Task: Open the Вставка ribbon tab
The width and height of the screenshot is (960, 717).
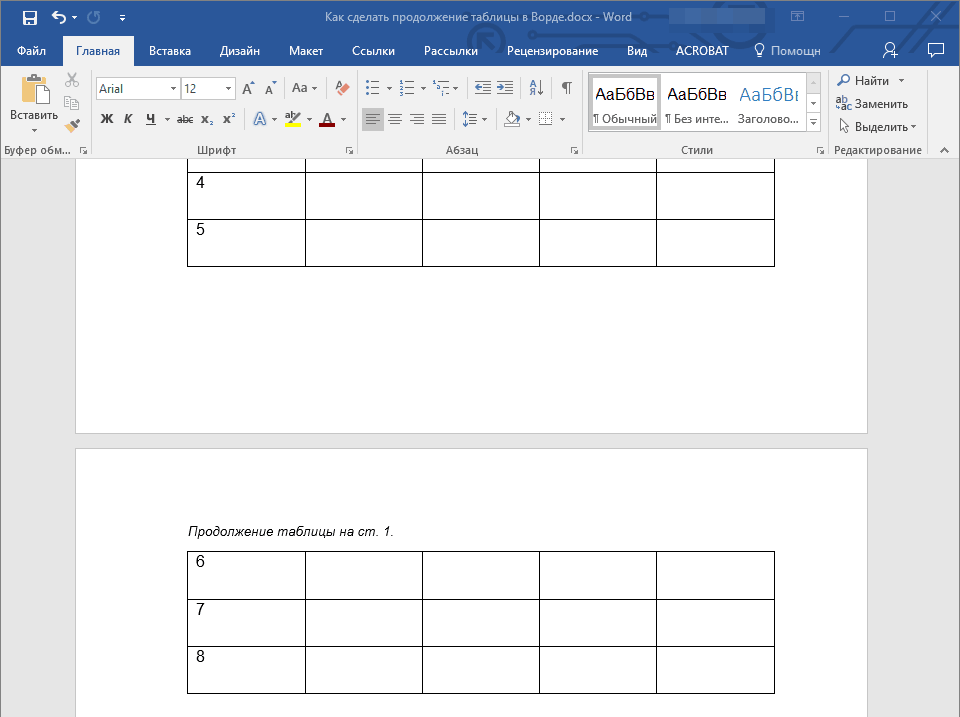Action: 170,51
